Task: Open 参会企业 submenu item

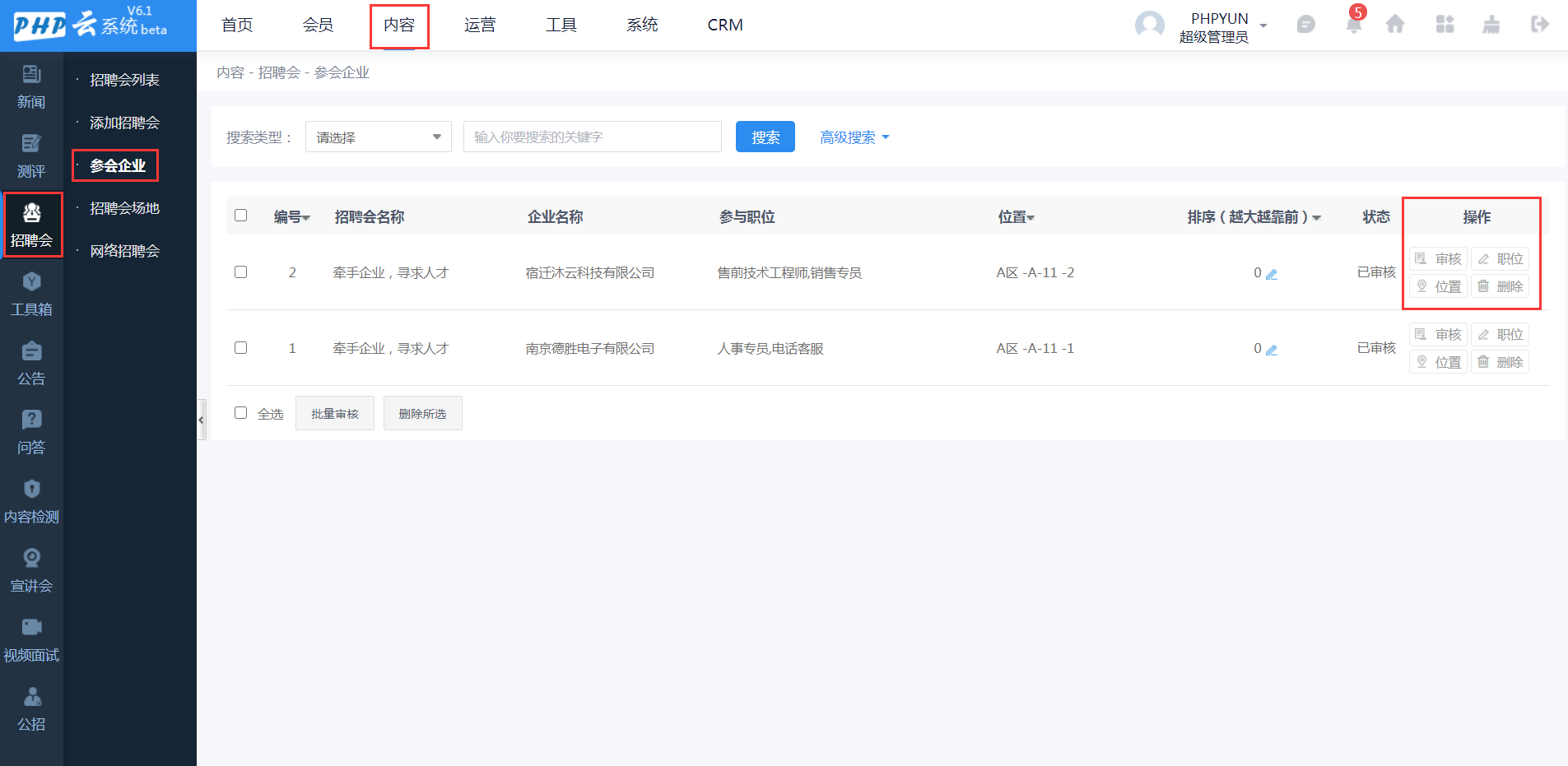Action: (118, 165)
